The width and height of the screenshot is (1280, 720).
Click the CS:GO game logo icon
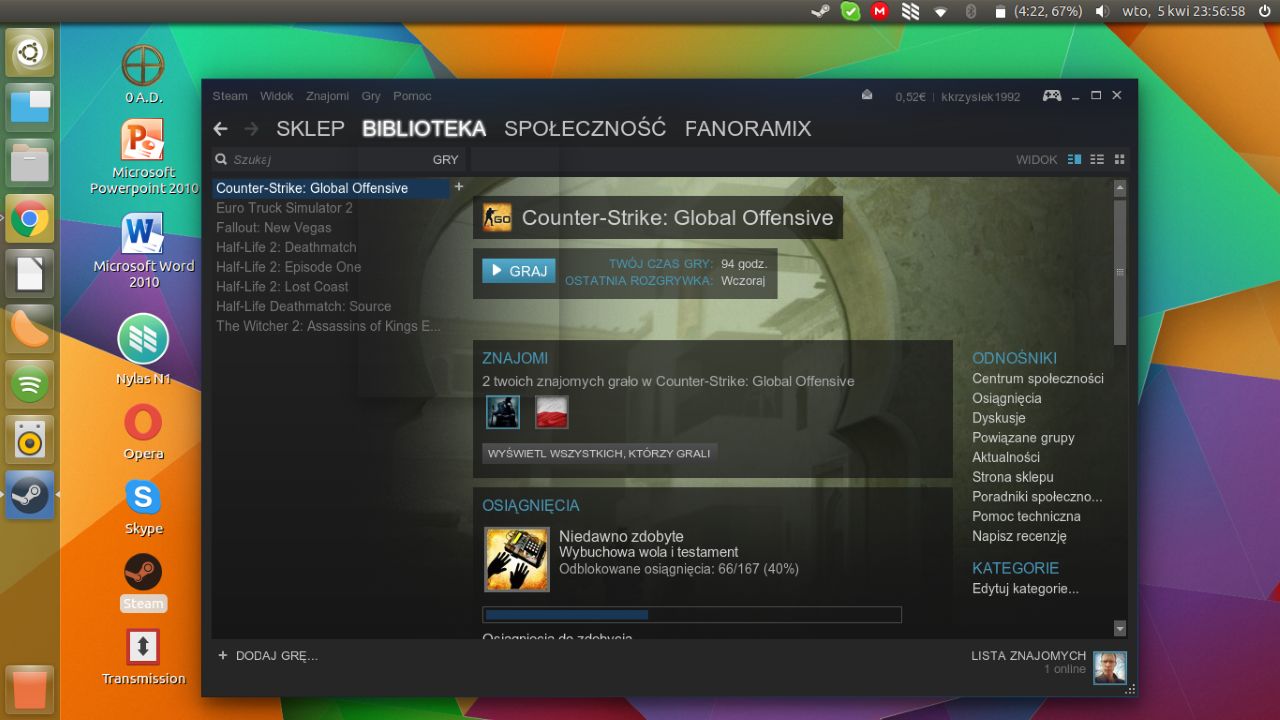pyautogui.click(x=497, y=218)
